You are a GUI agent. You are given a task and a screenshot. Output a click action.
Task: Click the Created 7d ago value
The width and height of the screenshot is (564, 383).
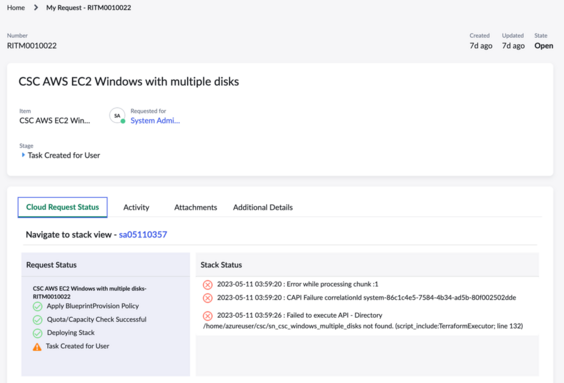click(481, 46)
